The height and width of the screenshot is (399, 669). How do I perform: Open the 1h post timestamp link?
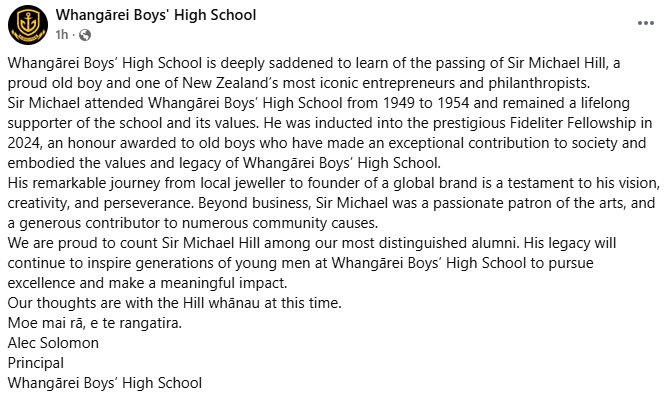pos(61,35)
